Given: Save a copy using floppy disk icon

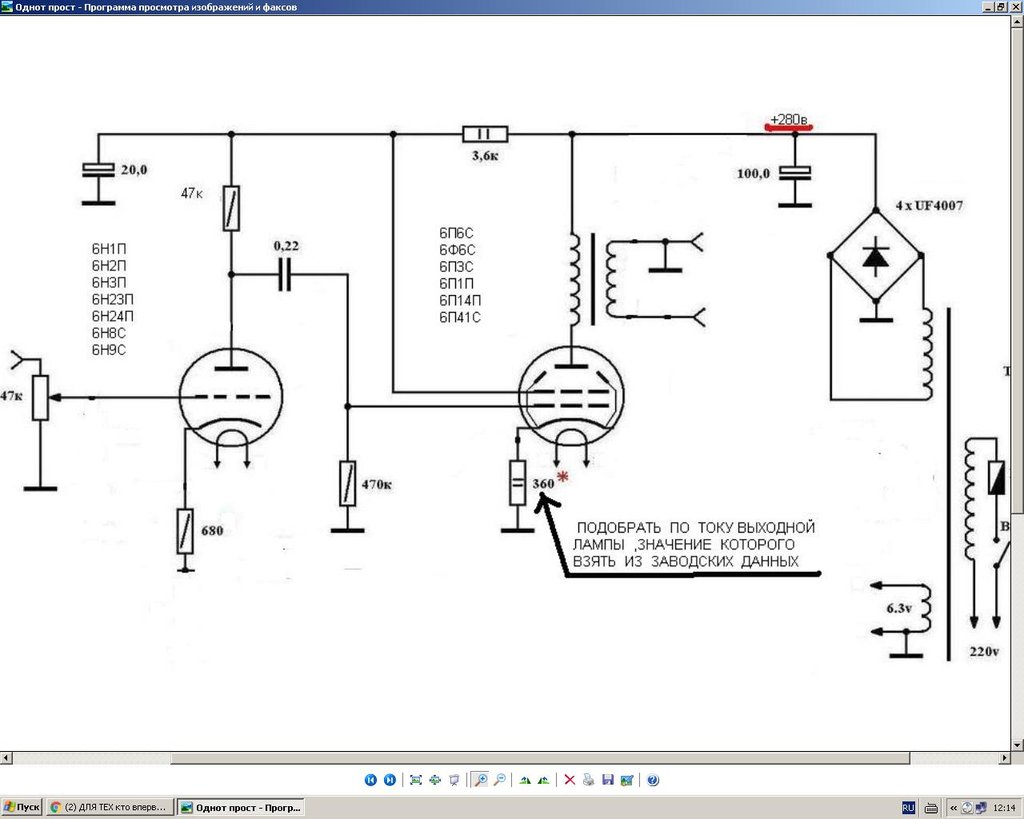Looking at the screenshot, I should (607, 780).
